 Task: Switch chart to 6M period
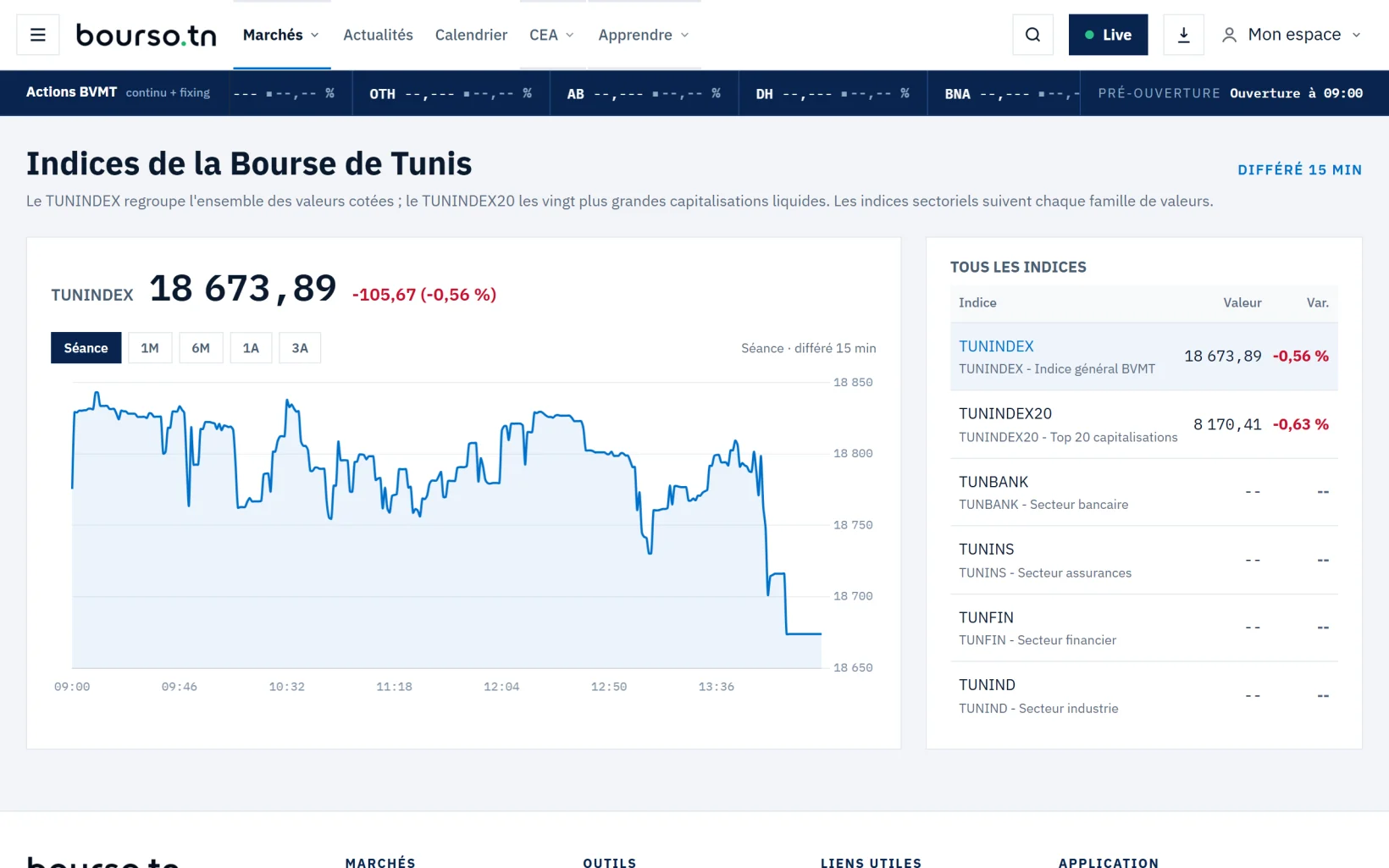pyautogui.click(x=201, y=348)
